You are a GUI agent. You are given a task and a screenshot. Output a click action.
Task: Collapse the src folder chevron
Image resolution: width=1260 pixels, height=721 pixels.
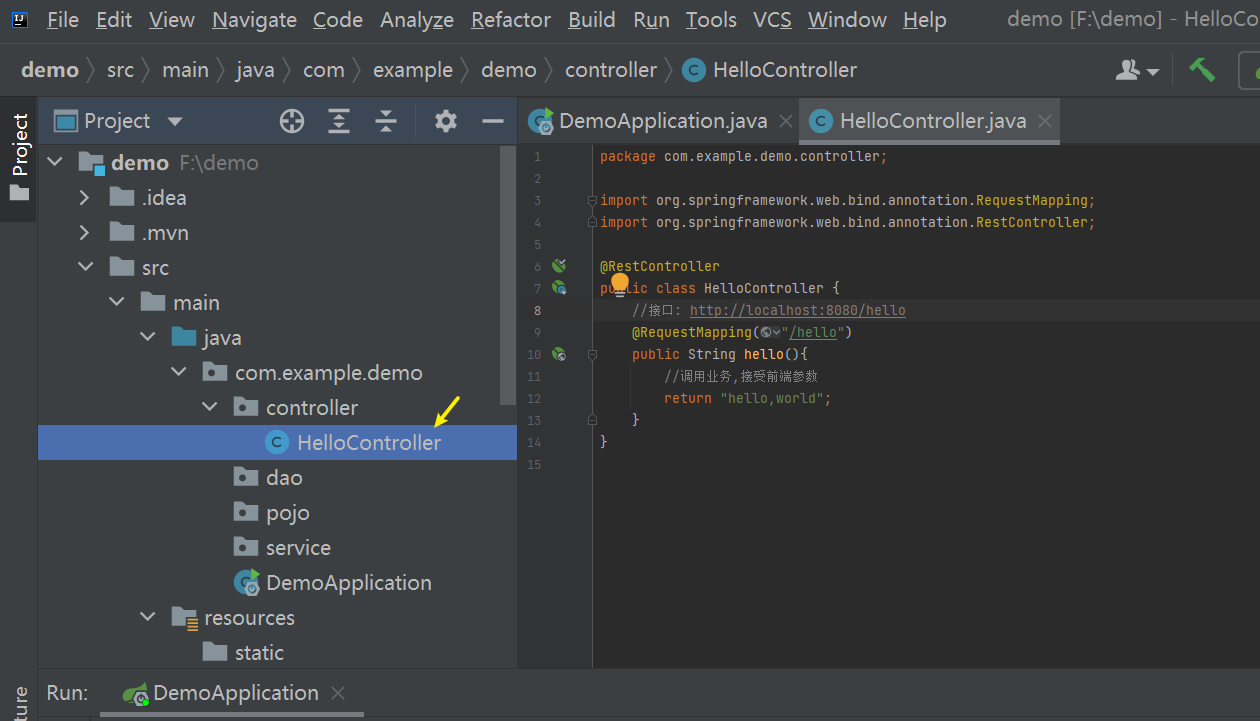coord(86,267)
